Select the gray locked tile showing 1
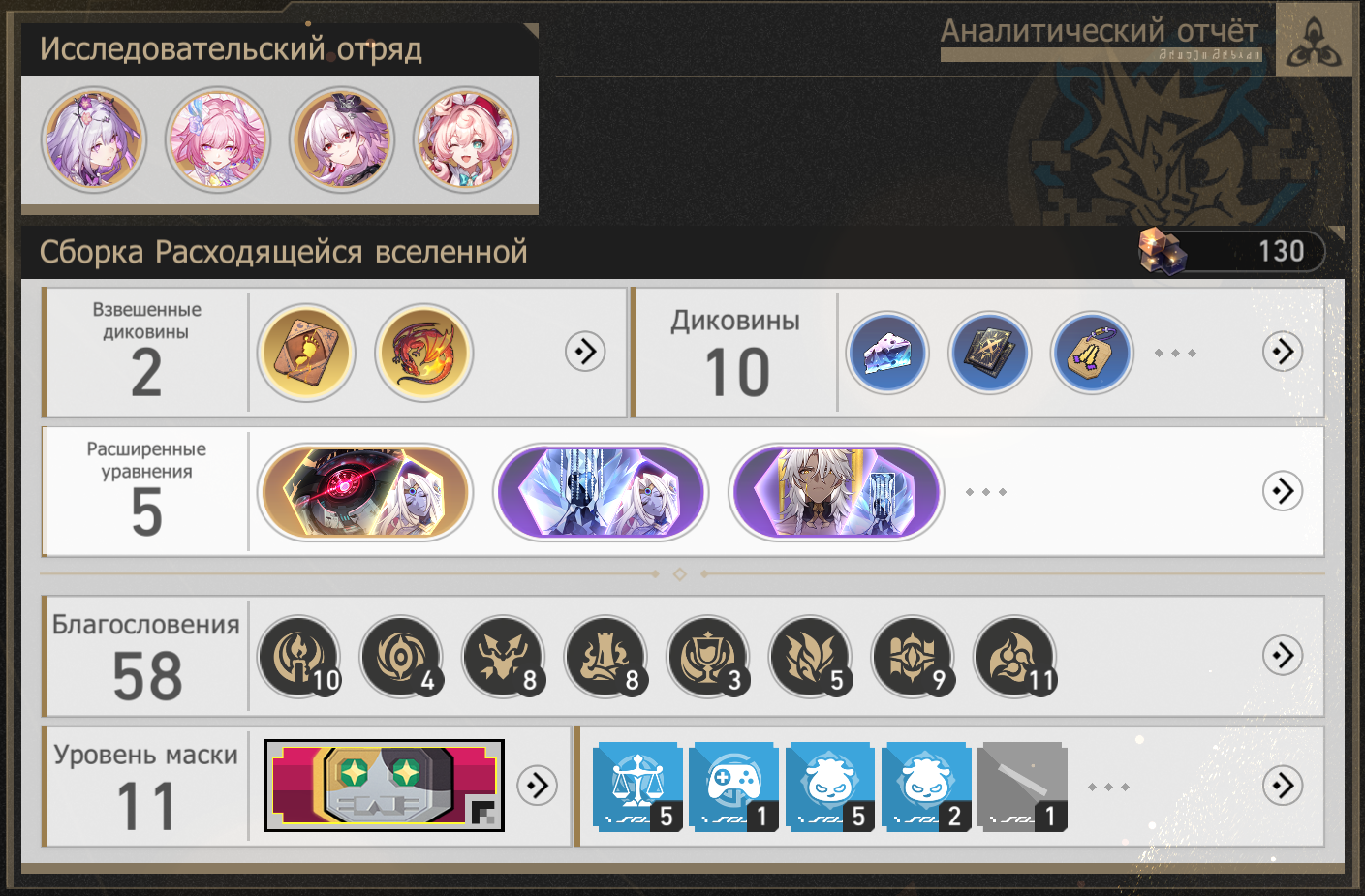The height and width of the screenshot is (896, 1365). (x=1023, y=787)
